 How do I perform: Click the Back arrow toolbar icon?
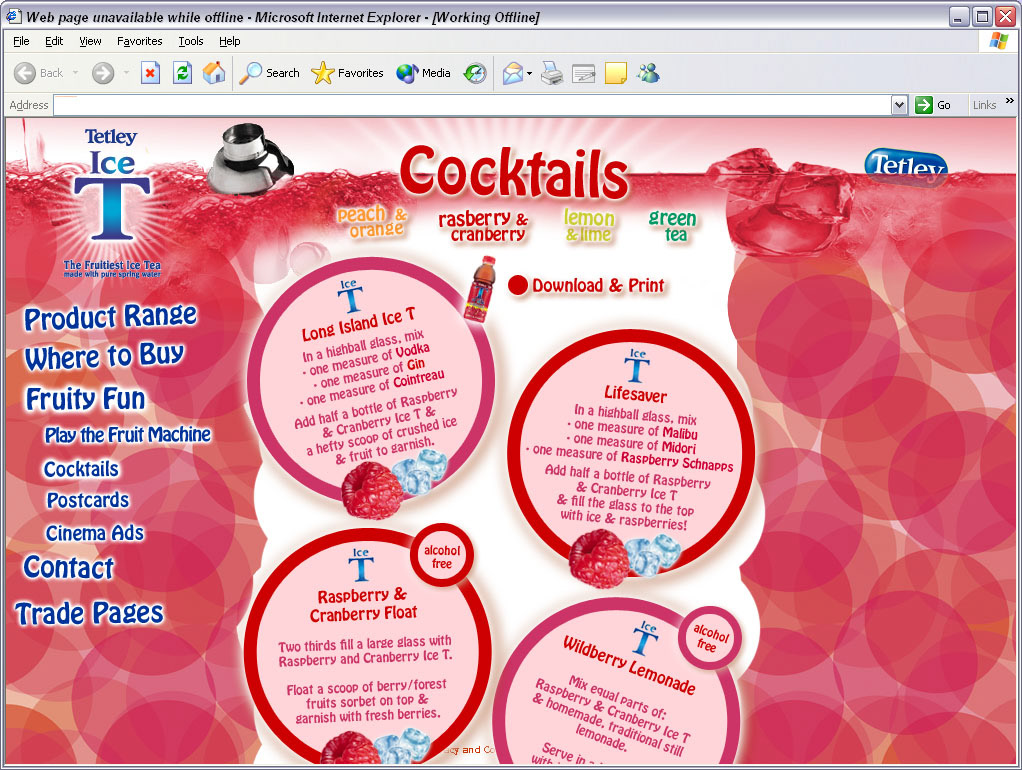[25, 73]
